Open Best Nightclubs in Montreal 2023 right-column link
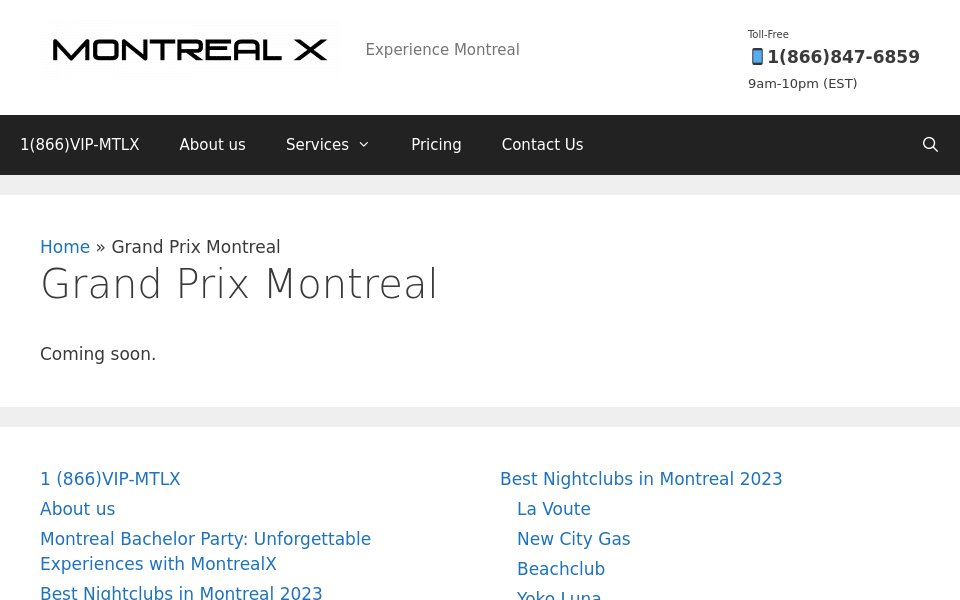Image resolution: width=960 pixels, height=600 pixels. (x=641, y=479)
